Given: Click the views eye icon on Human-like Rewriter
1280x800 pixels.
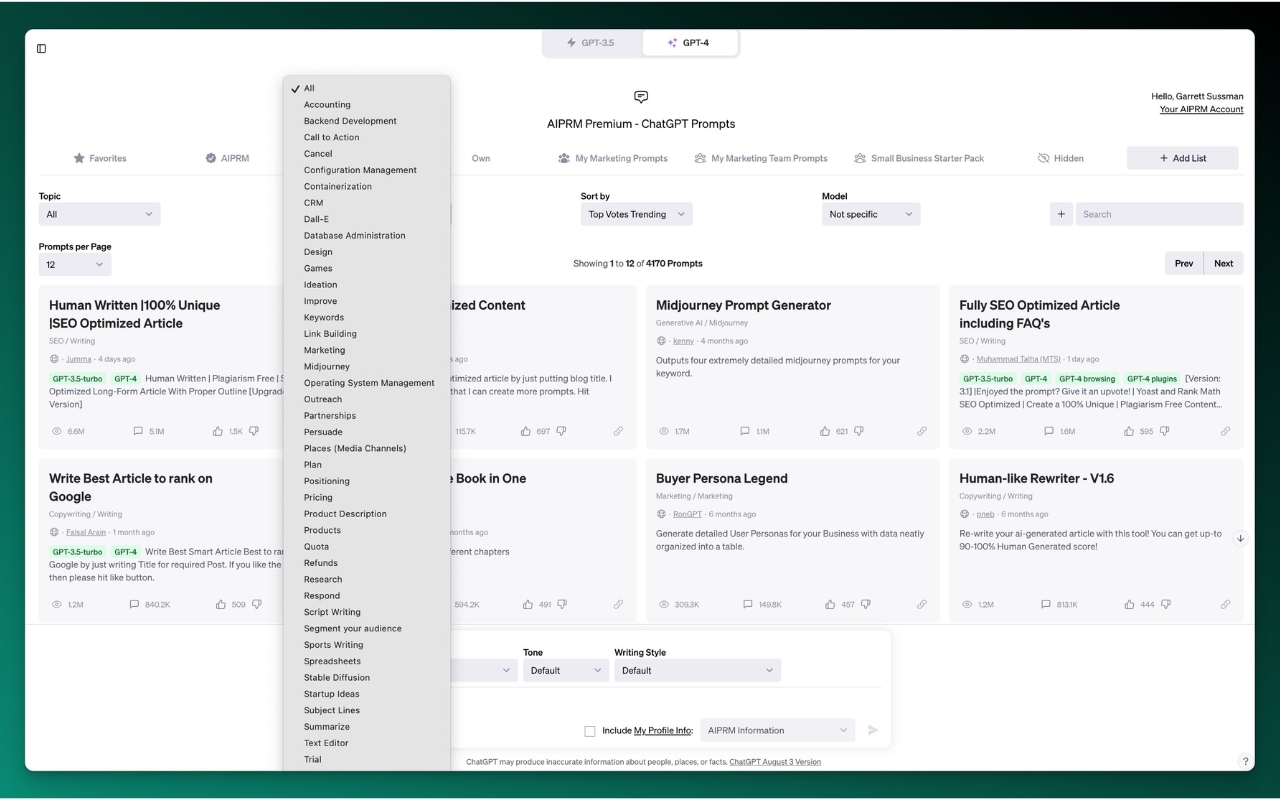Looking at the screenshot, I should pos(965,604).
